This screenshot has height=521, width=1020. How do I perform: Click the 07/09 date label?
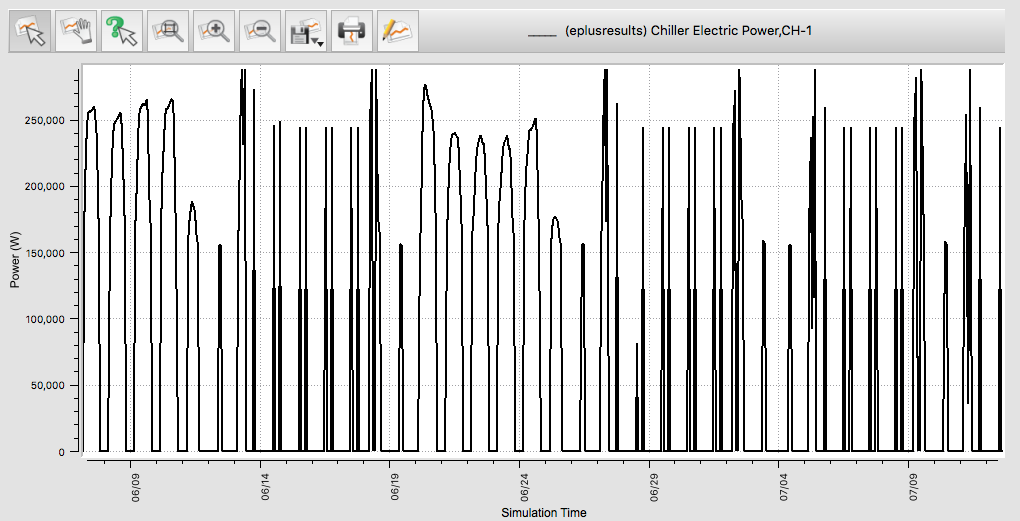pos(915,487)
